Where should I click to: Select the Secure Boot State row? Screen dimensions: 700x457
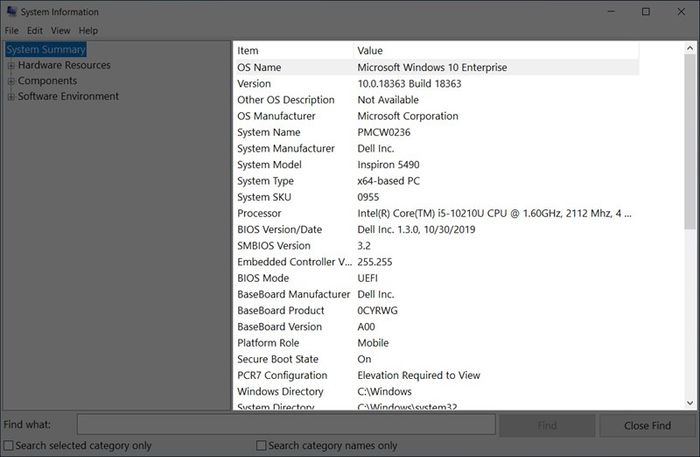436,359
